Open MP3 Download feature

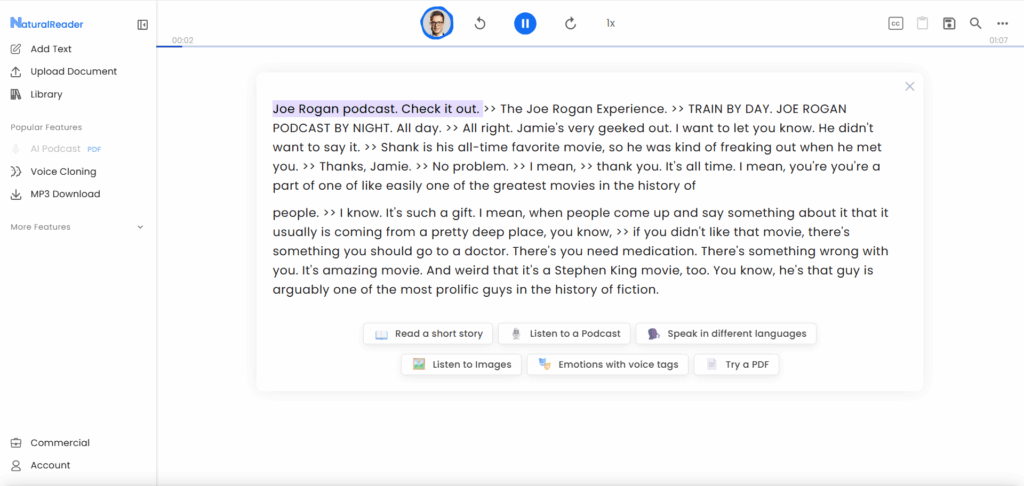(65, 194)
